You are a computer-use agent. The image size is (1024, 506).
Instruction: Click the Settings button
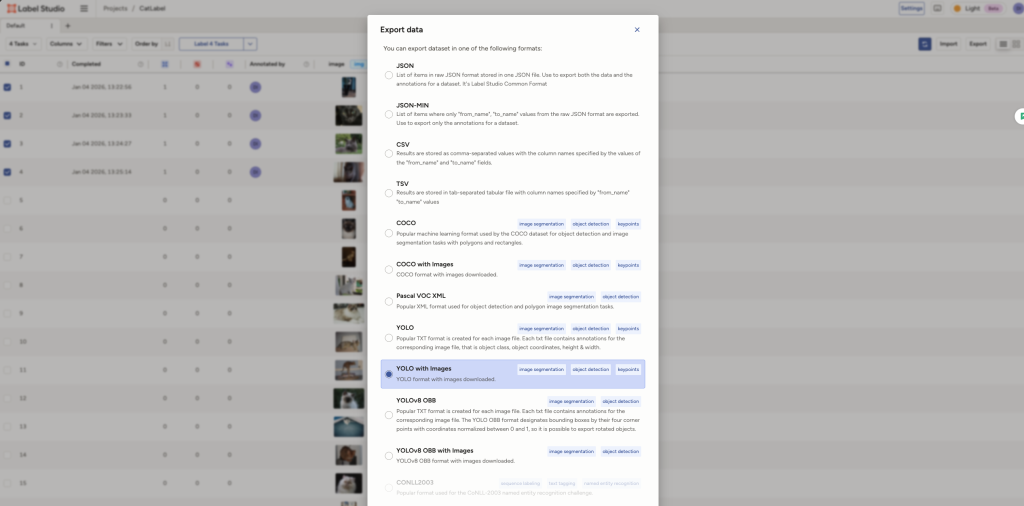point(911,8)
